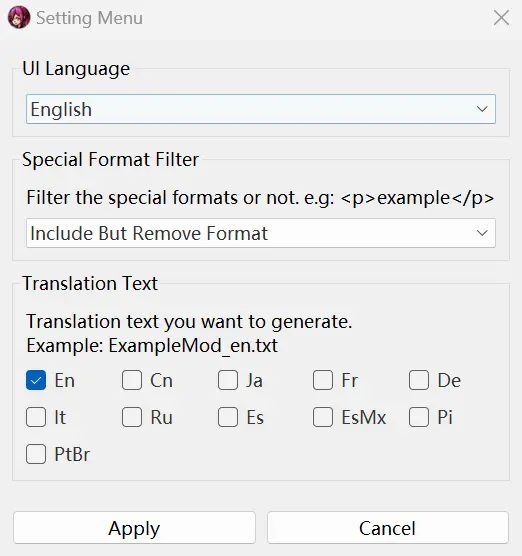Select the English language combo box

[261, 109]
